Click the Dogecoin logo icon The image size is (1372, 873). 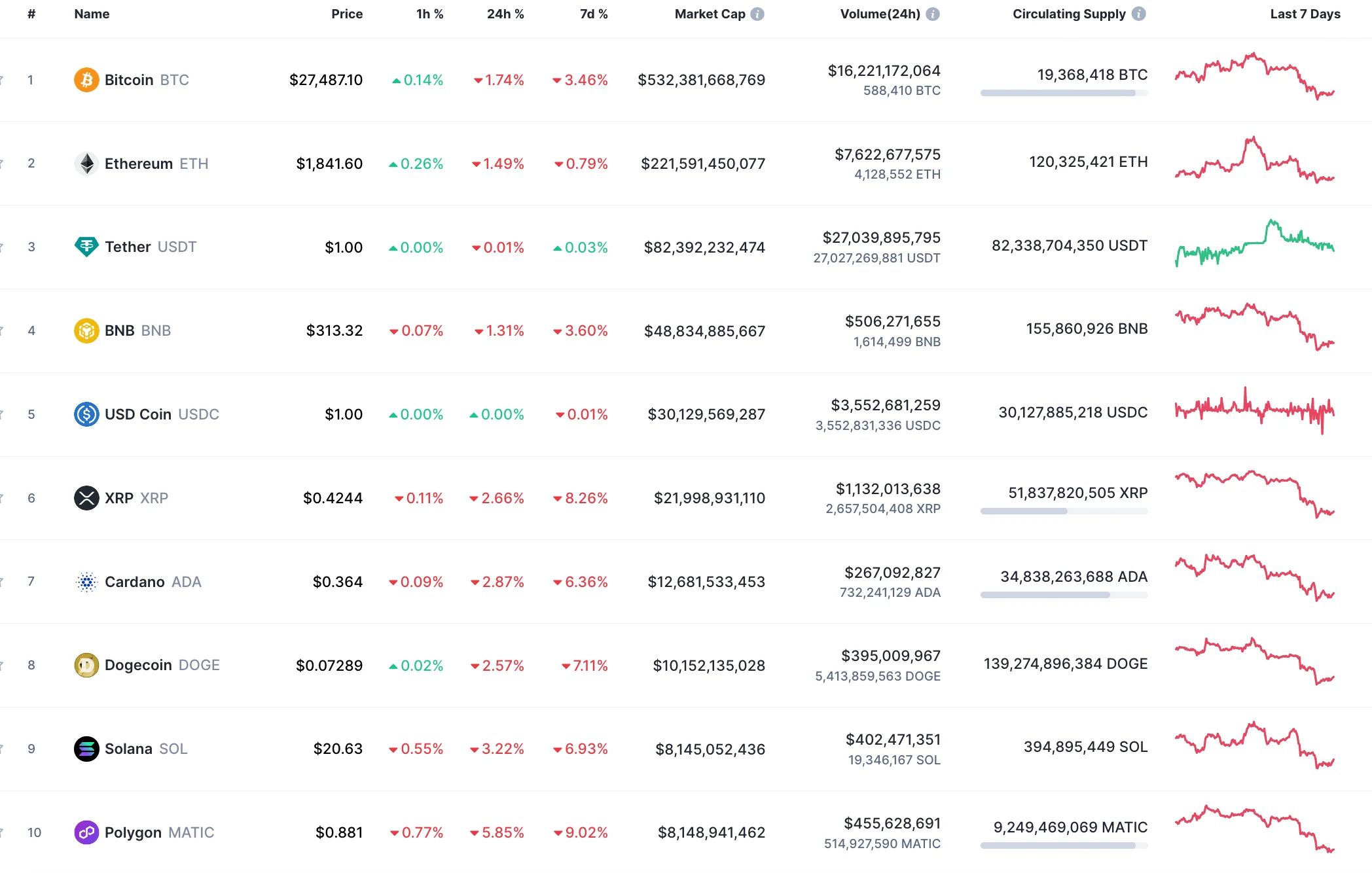[86, 665]
